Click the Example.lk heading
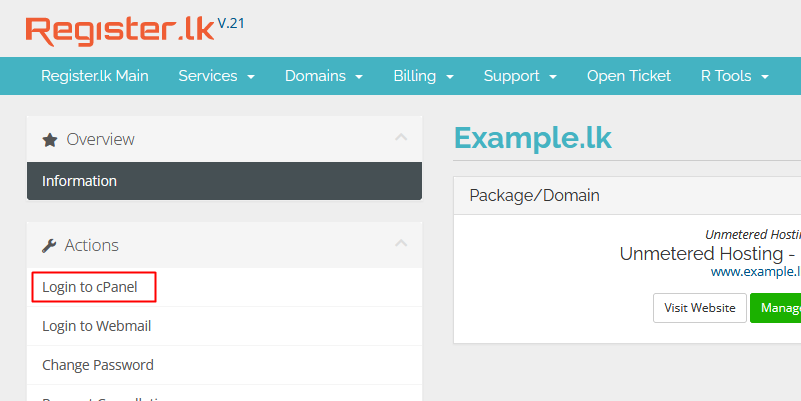This screenshot has height=401, width=801. [533, 138]
